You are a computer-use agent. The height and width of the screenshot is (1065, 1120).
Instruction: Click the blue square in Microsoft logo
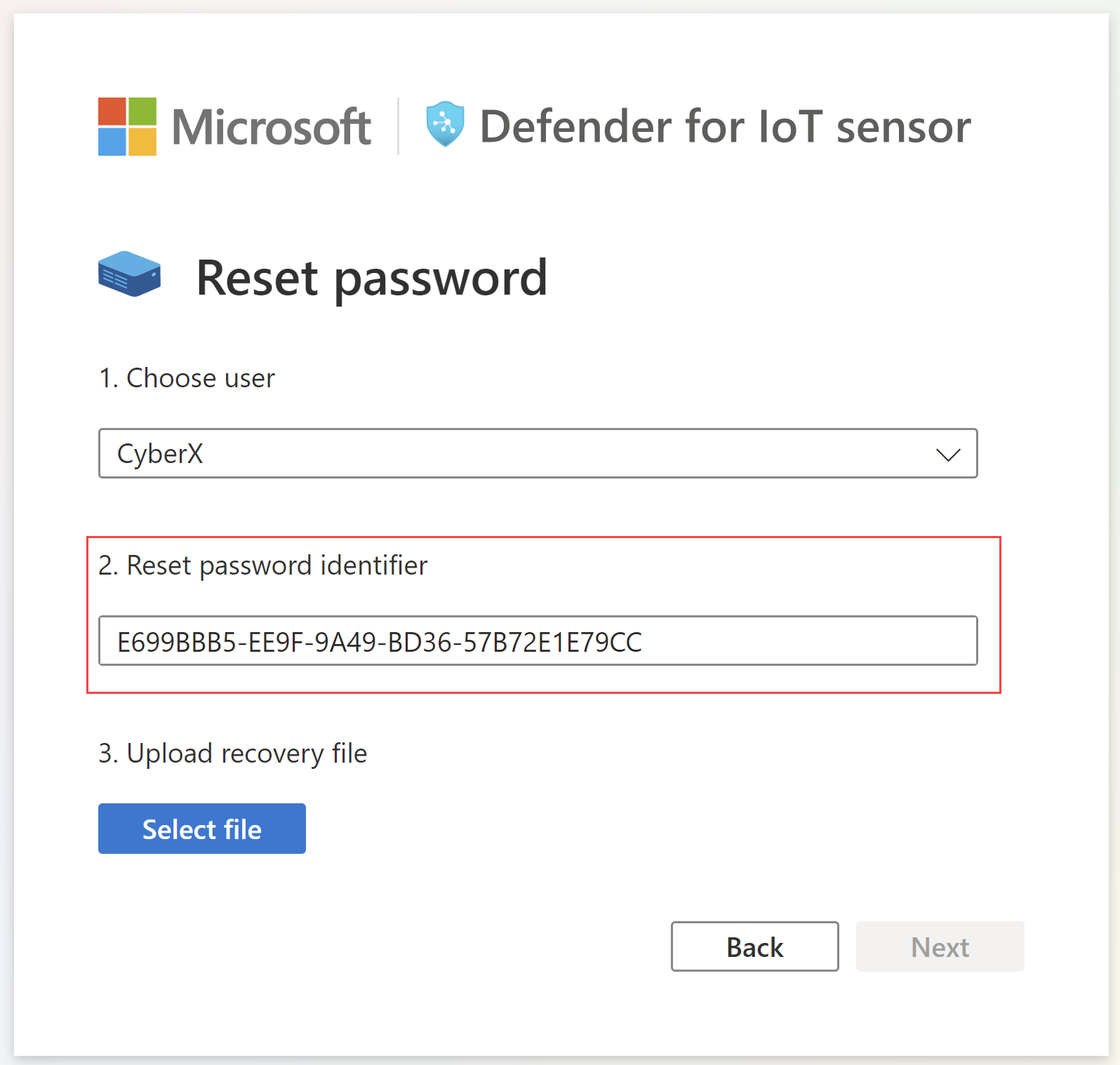(112, 142)
